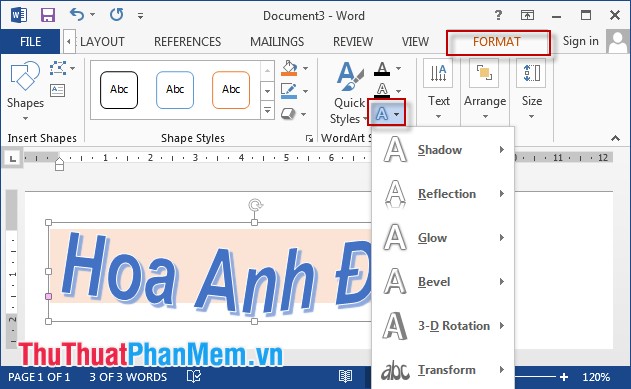631x389 pixels.
Task: Click the Draw Text Box icon
Action: [58, 90]
